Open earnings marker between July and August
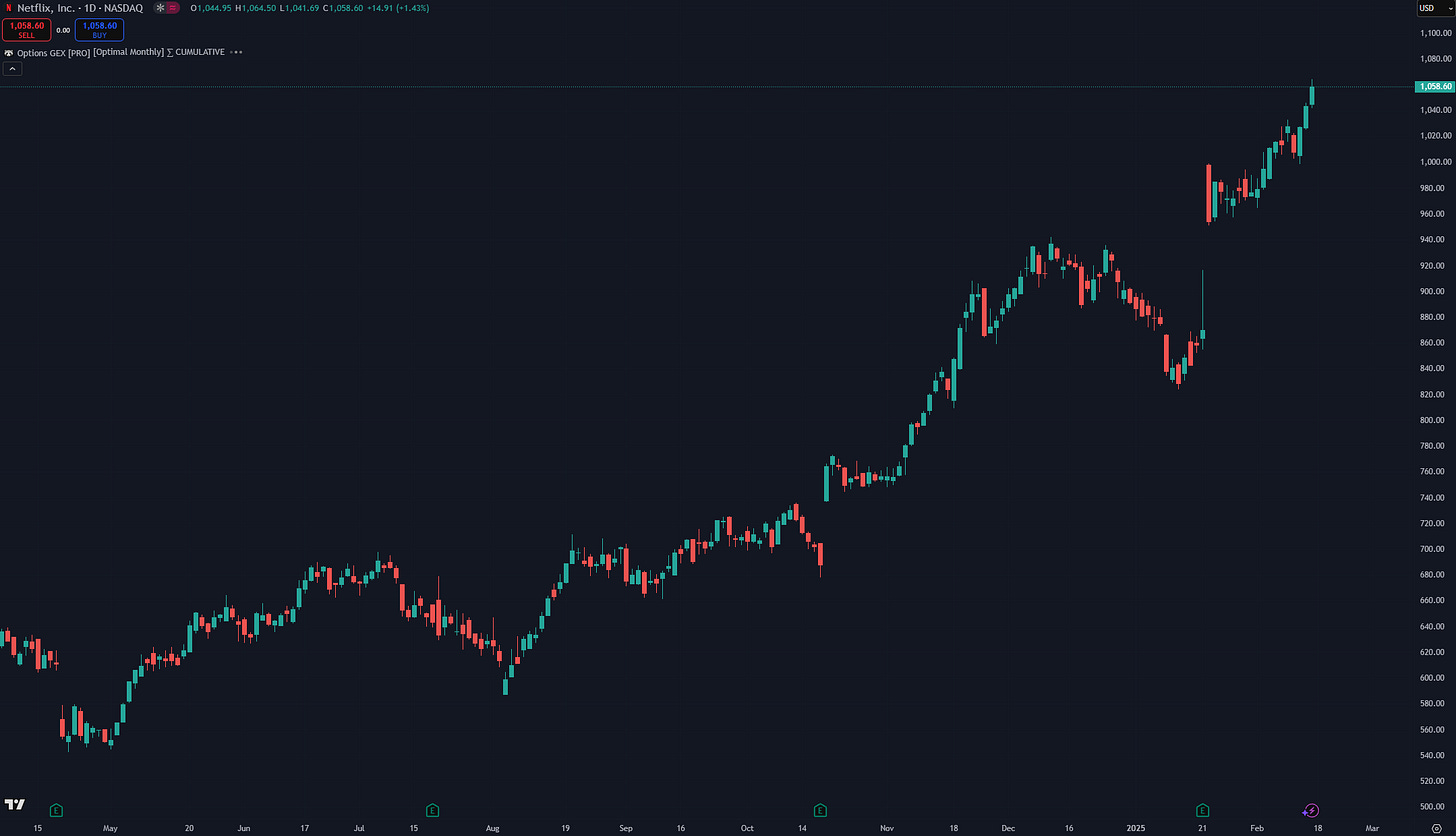The image size is (1456, 836). [432, 810]
